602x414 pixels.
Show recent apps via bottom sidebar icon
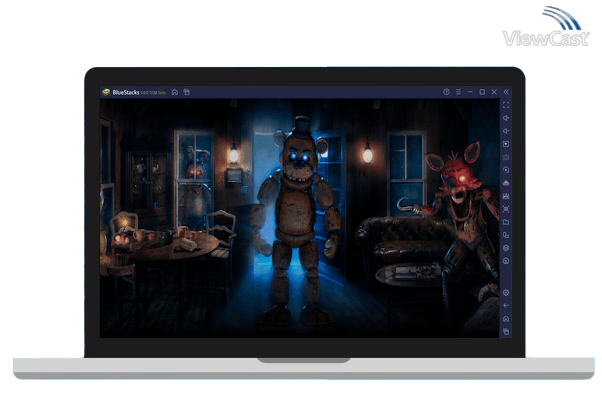[x=506, y=331]
